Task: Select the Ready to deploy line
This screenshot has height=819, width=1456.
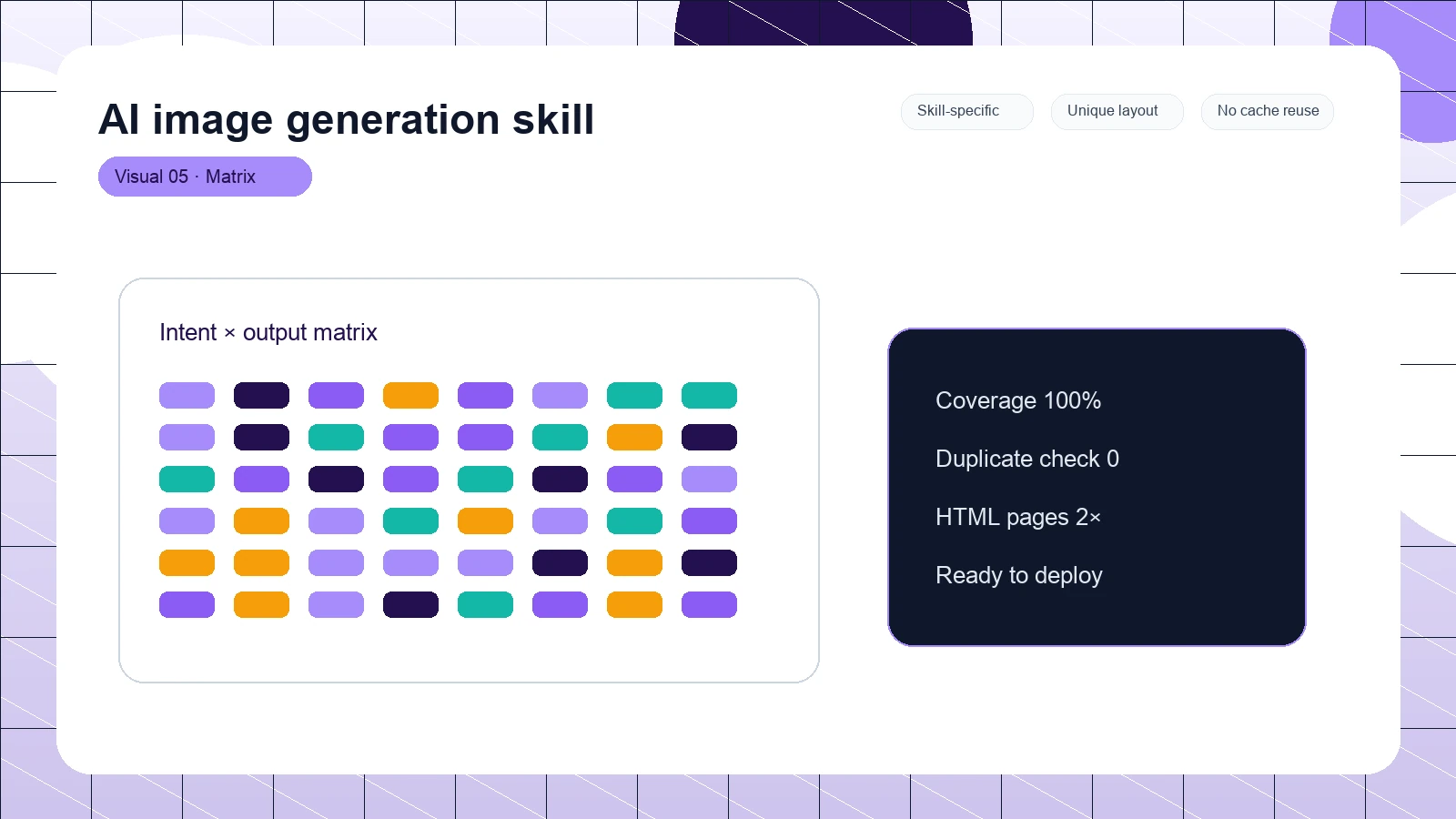Action: coord(1019,575)
